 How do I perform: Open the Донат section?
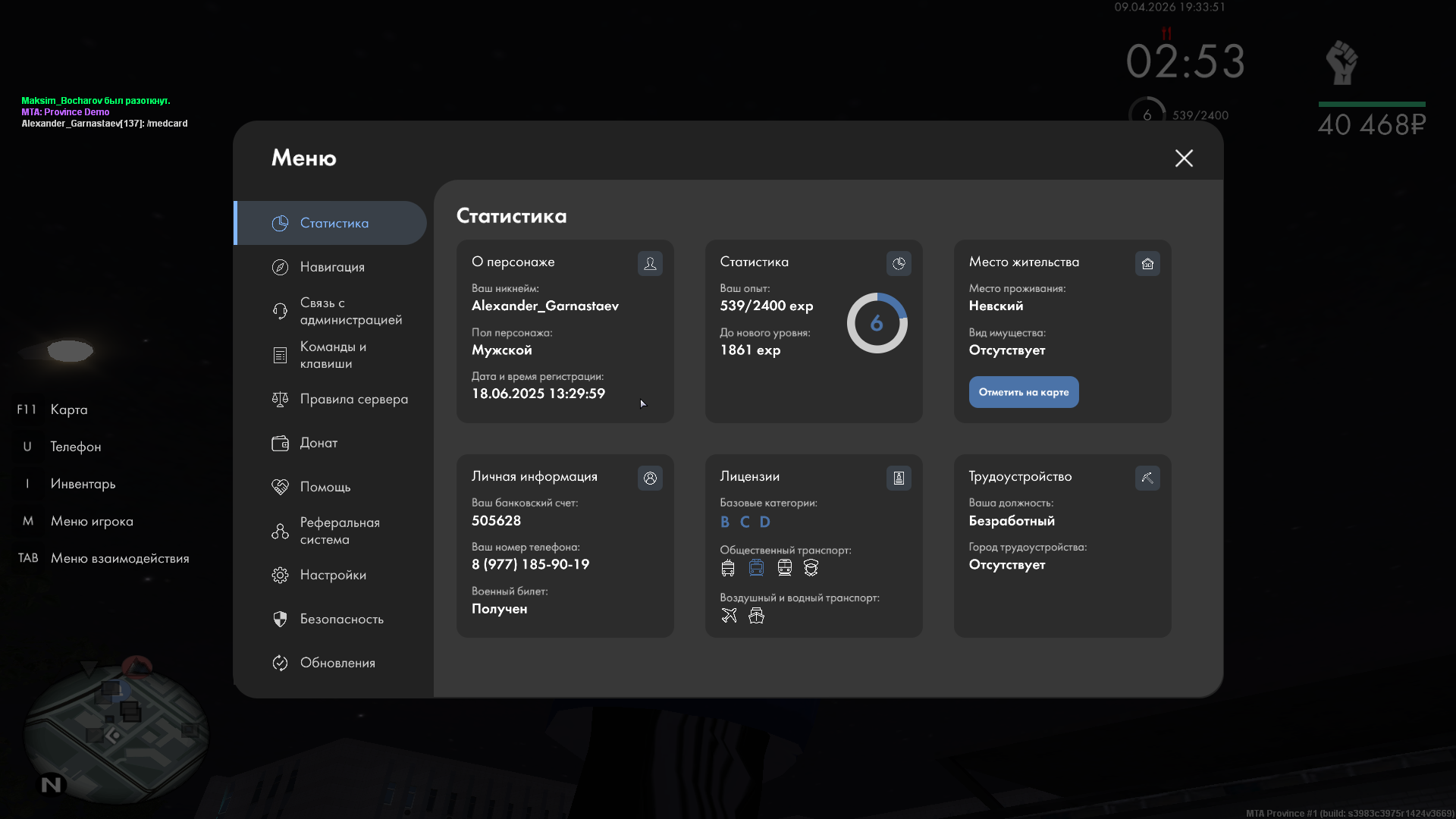(x=318, y=443)
